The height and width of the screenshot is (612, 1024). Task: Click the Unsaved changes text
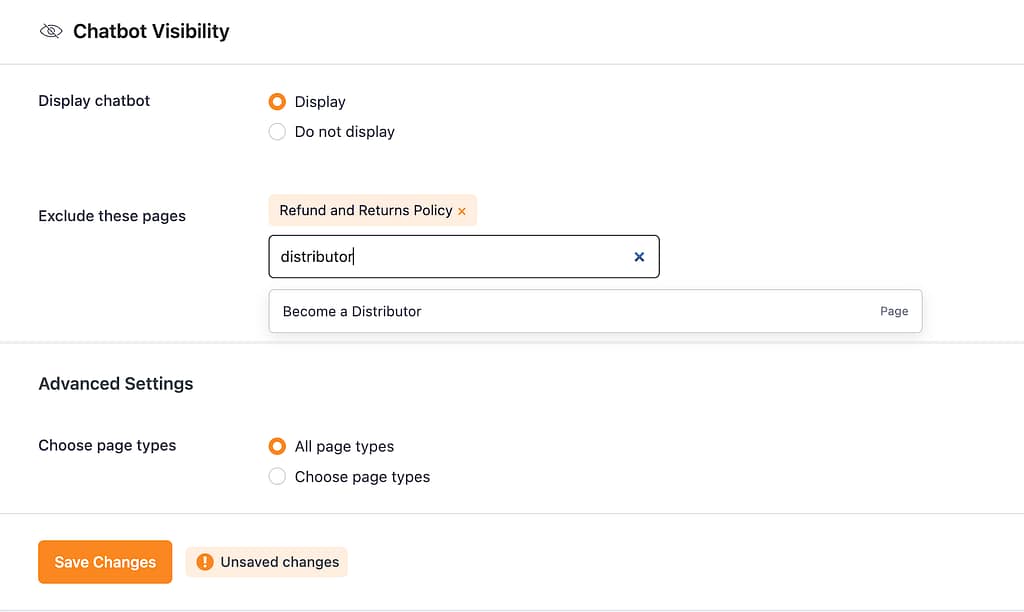coord(280,562)
